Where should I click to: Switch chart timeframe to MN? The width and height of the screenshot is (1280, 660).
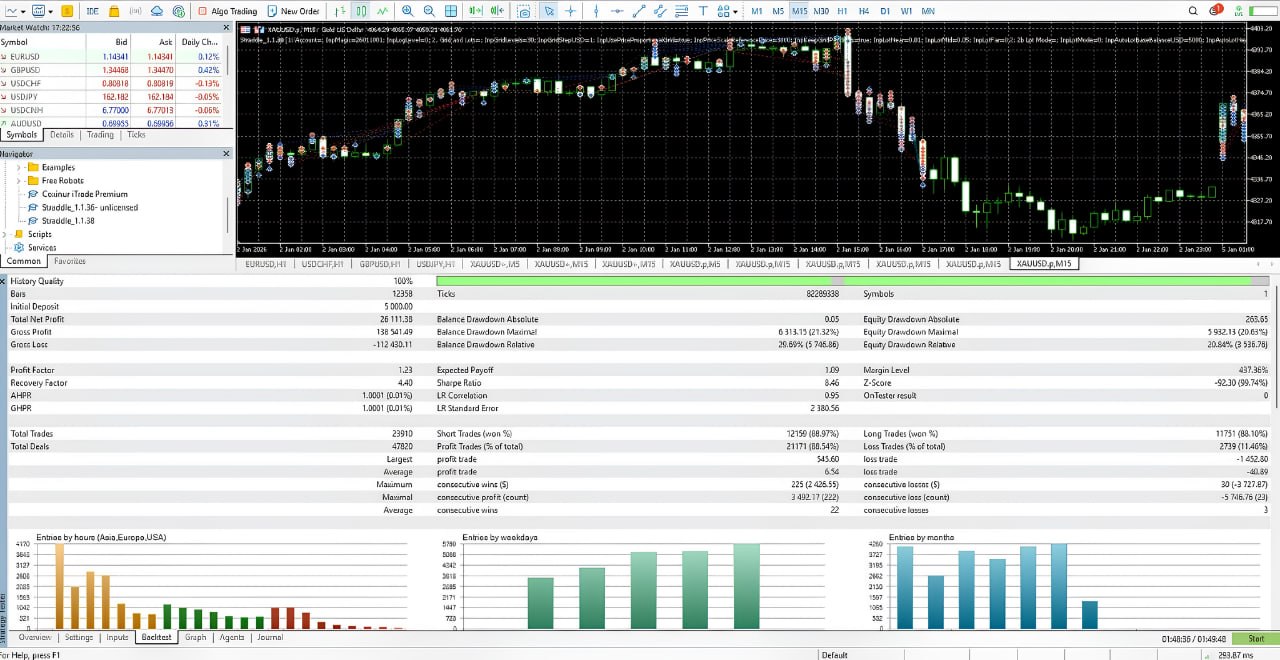pyautogui.click(x=928, y=11)
